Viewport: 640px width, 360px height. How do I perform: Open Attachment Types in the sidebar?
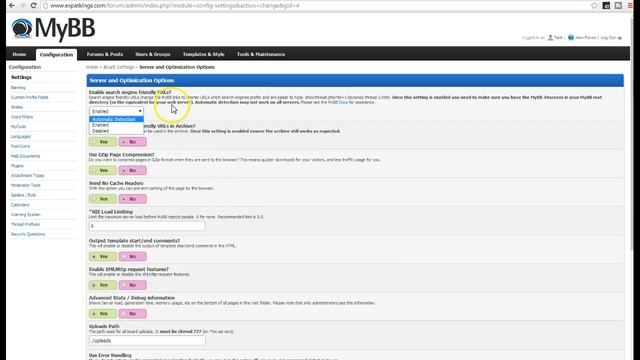point(27,176)
